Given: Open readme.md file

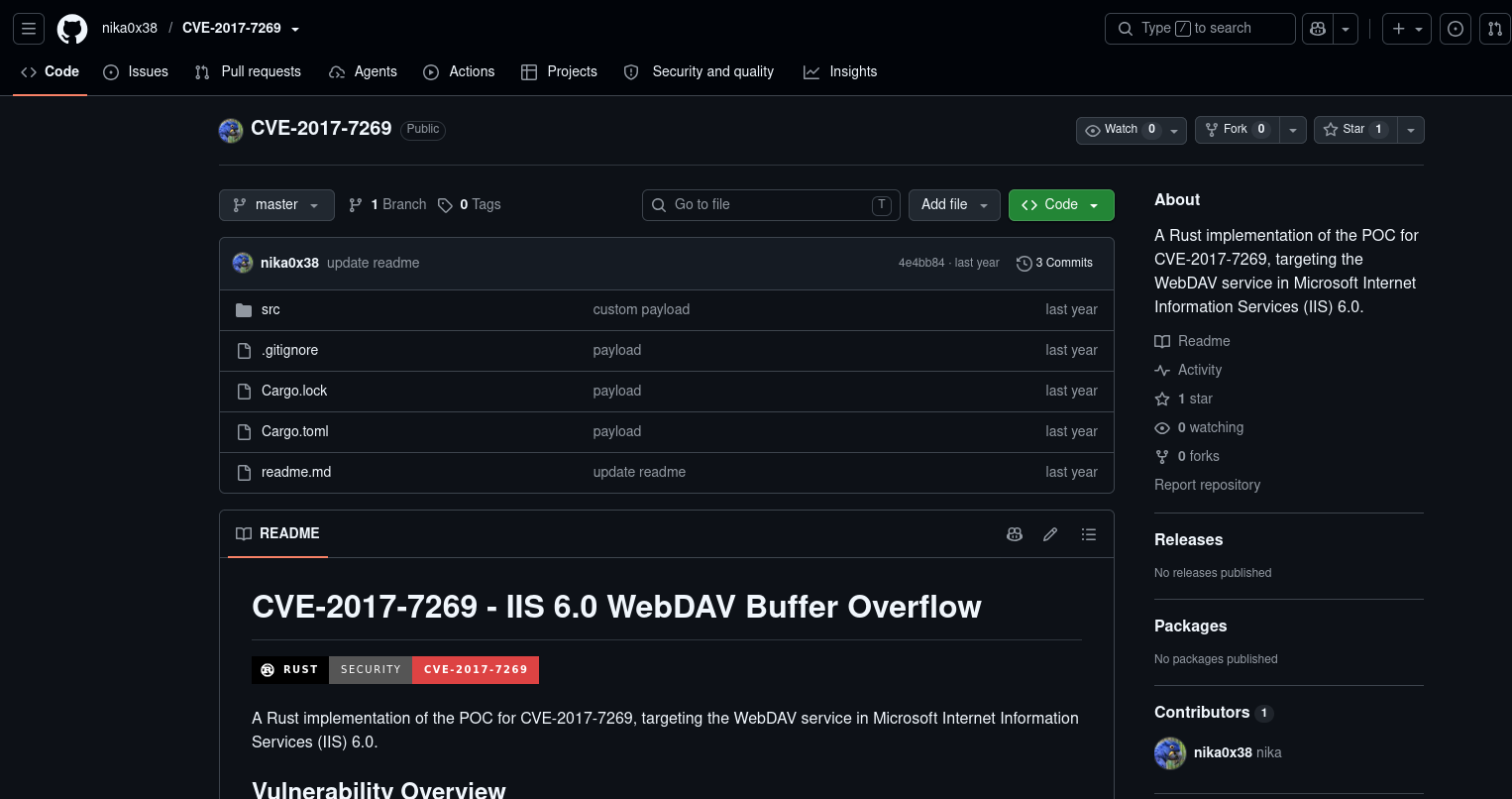Looking at the screenshot, I should click(296, 473).
